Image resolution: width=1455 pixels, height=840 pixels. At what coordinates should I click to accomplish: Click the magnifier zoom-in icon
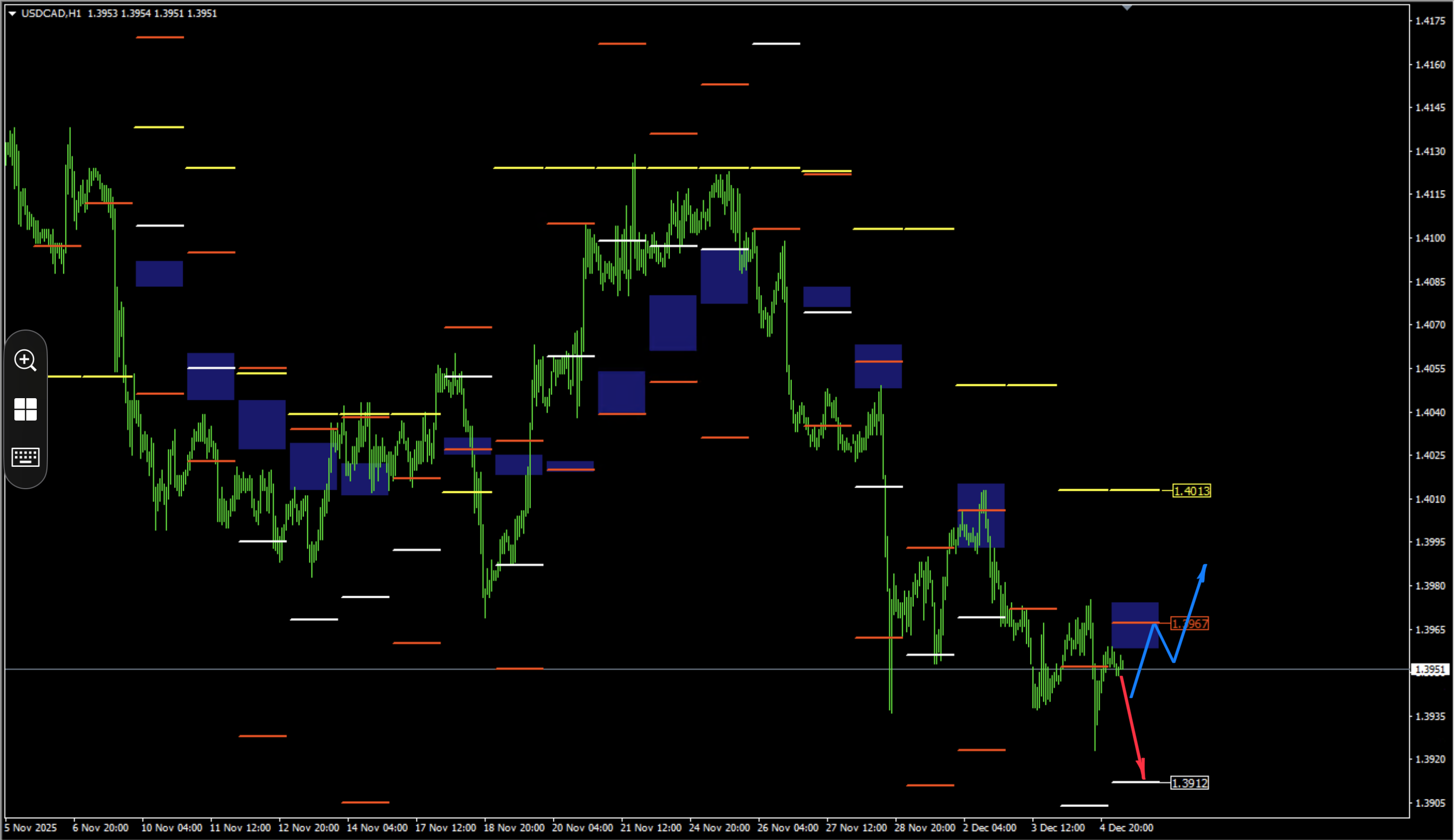pyautogui.click(x=26, y=360)
